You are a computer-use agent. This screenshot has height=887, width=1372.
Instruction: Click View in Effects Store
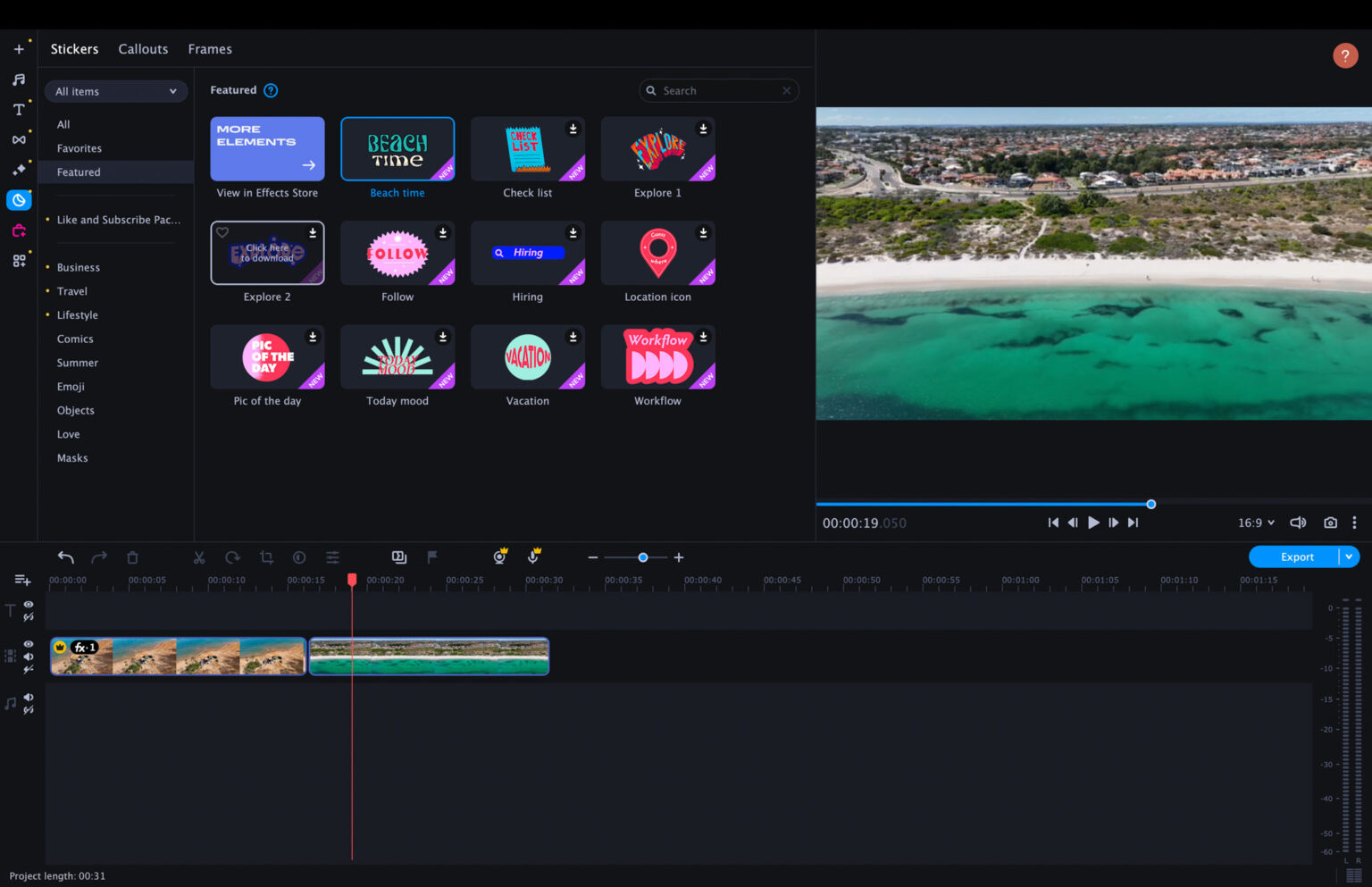(266, 148)
